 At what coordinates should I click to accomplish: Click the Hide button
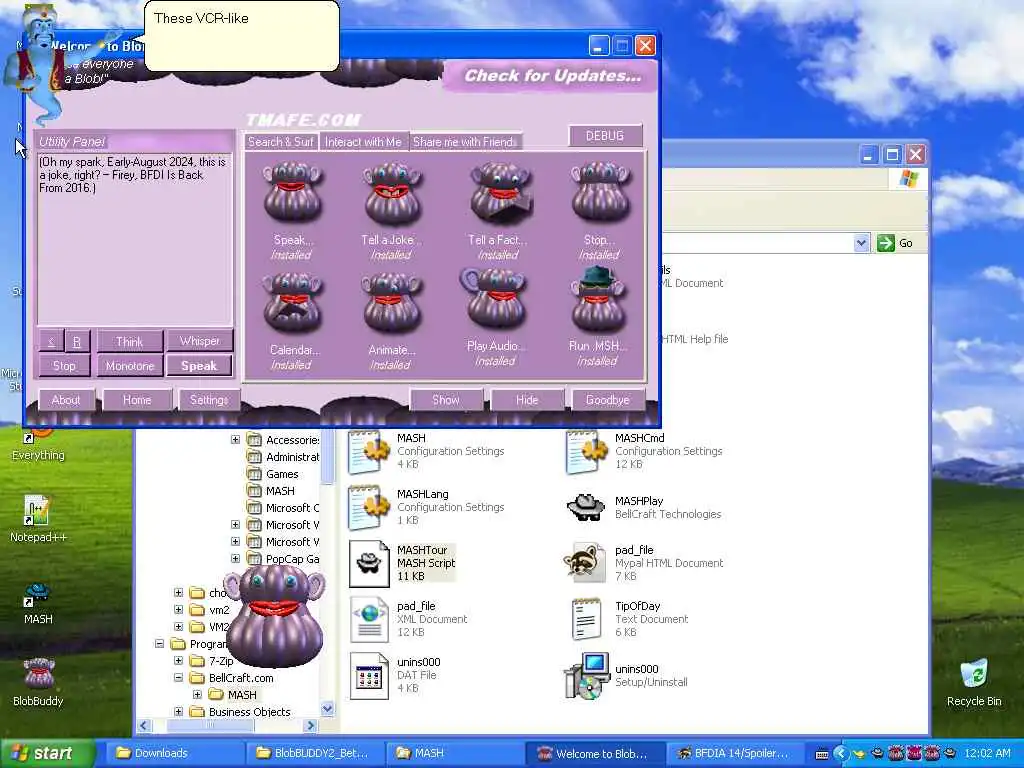coord(527,400)
